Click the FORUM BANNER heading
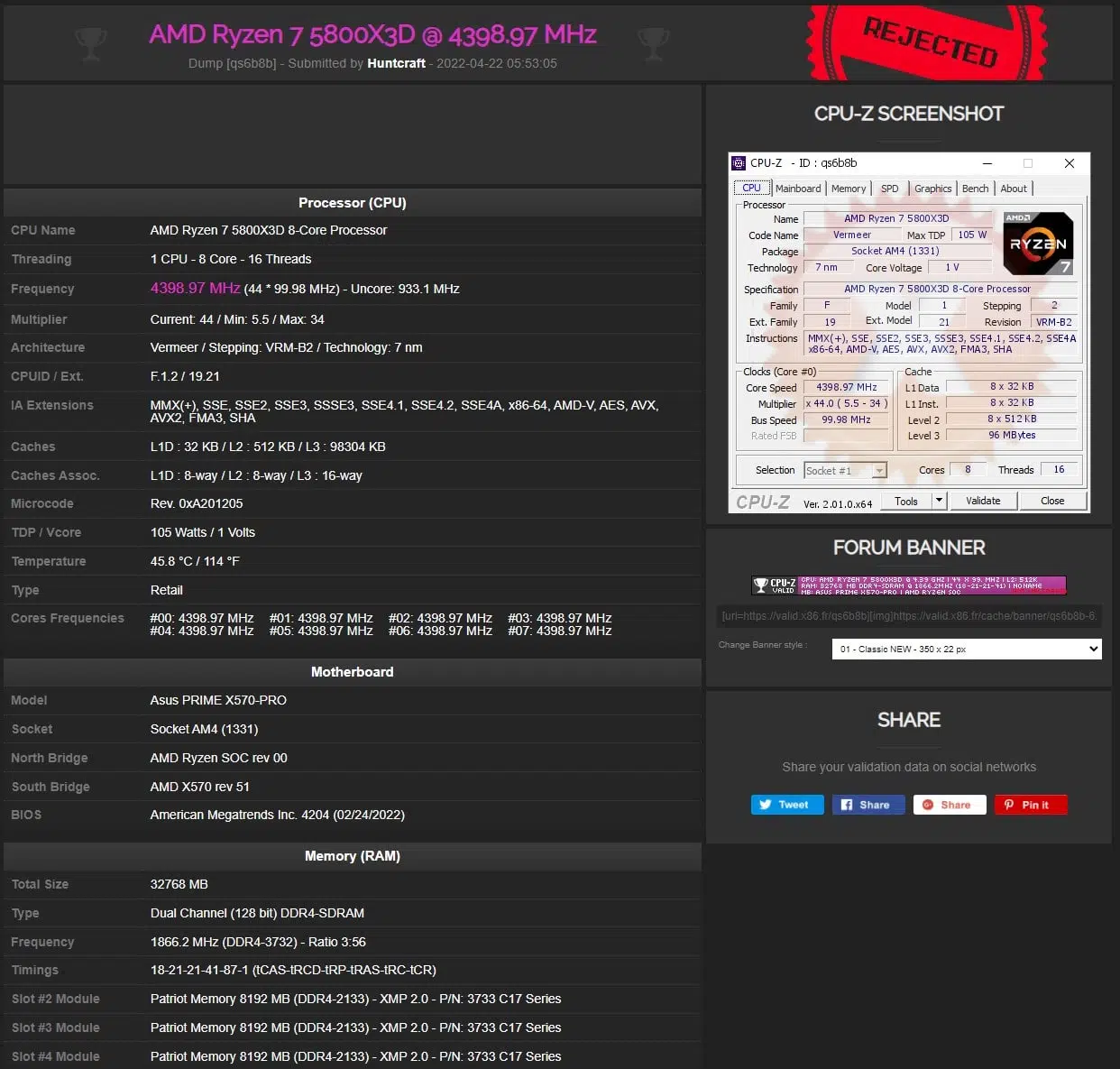 [909, 548]
